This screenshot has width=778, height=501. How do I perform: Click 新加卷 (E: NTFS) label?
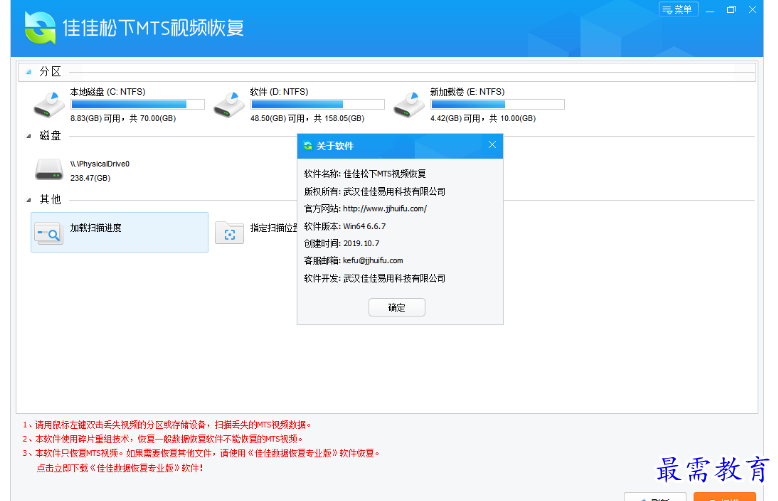tap(467, 92)
